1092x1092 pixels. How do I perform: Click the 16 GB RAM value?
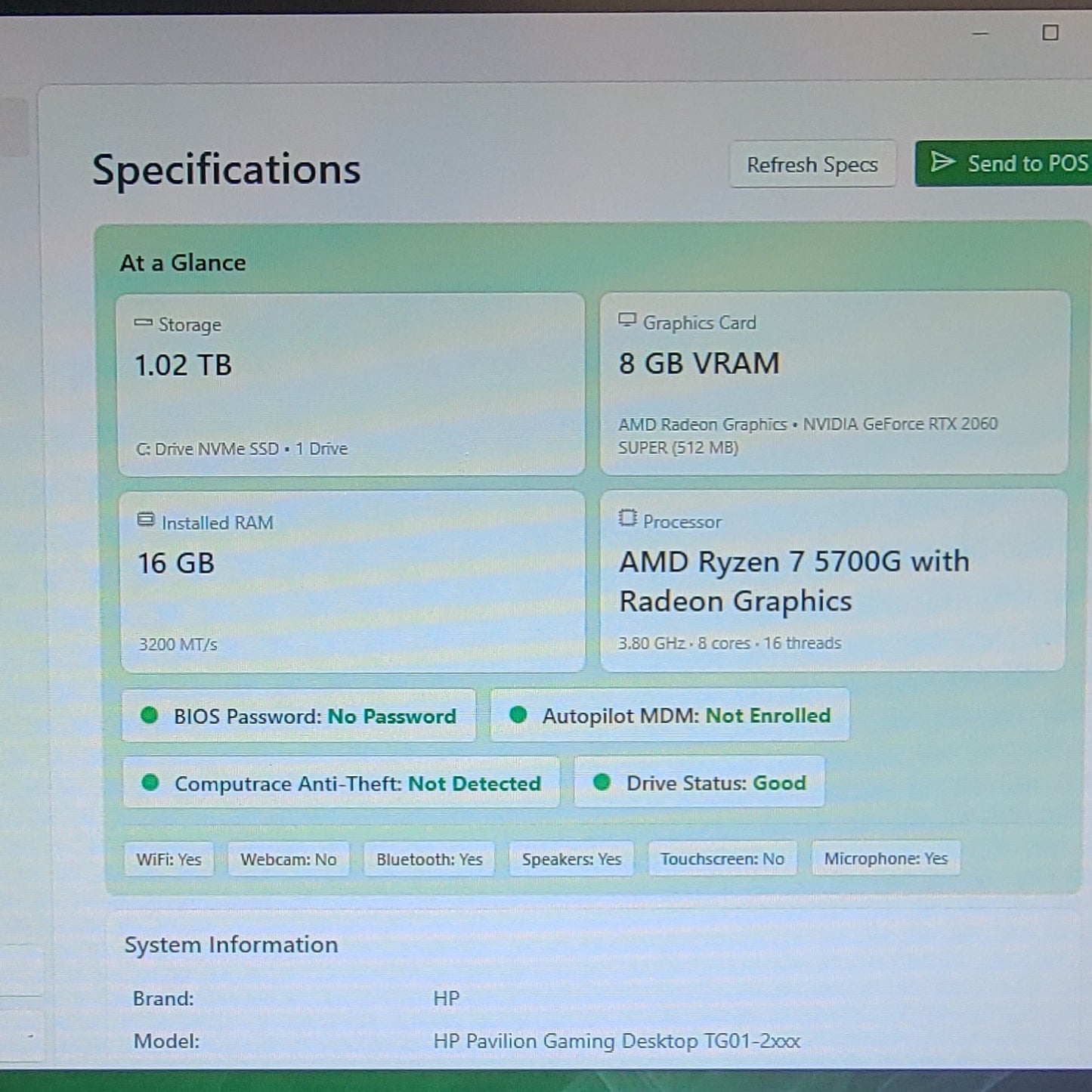pyautogui.click(x=176, y=564)
